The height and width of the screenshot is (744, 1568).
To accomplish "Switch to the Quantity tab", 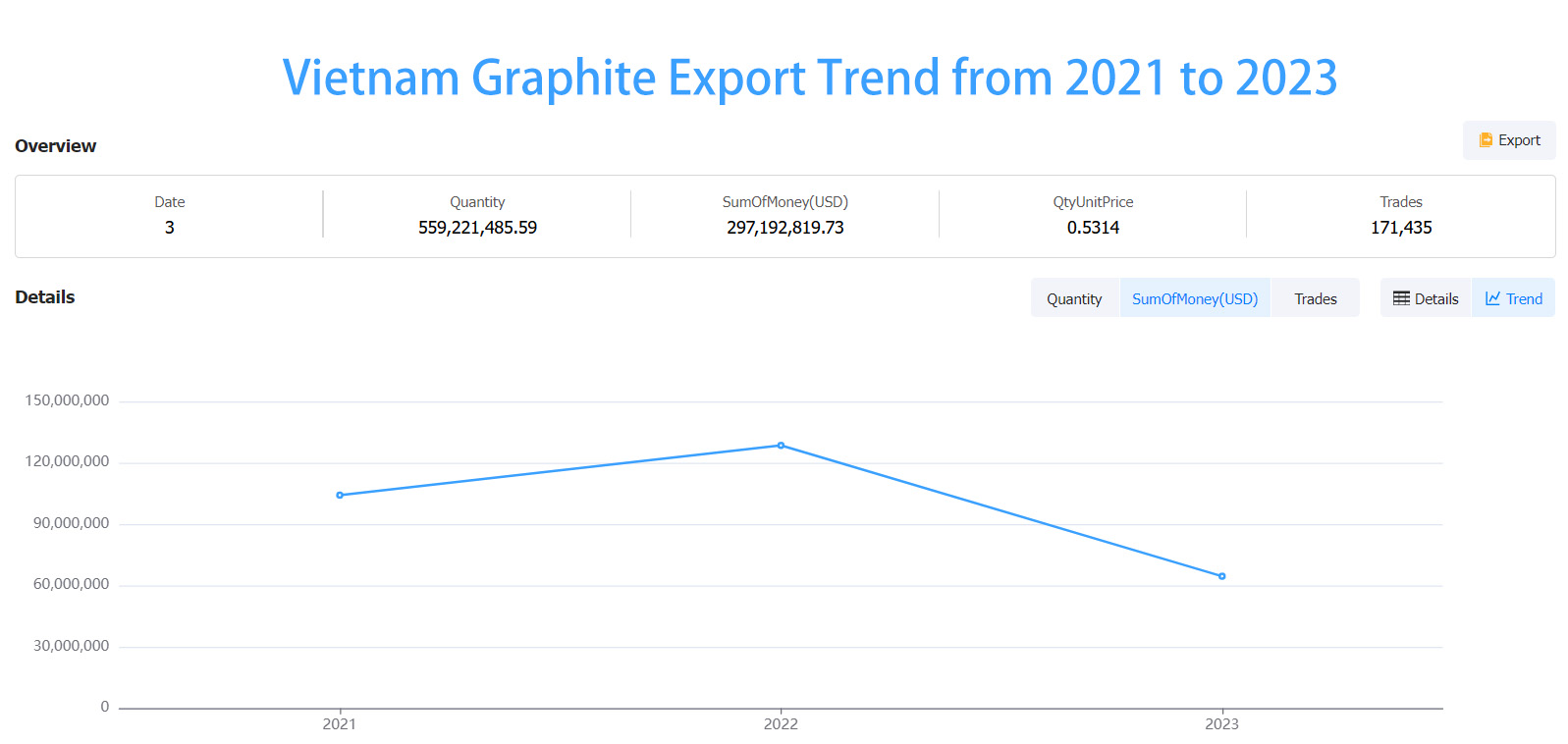I will click(1074, 298).
